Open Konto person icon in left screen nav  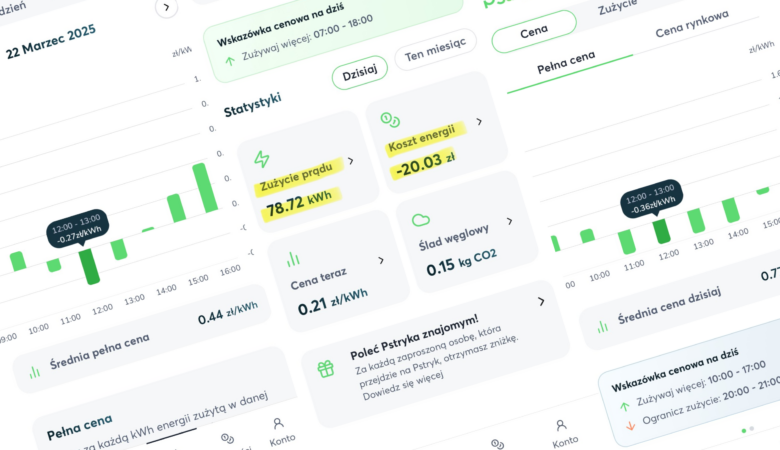tap(278, 423)
